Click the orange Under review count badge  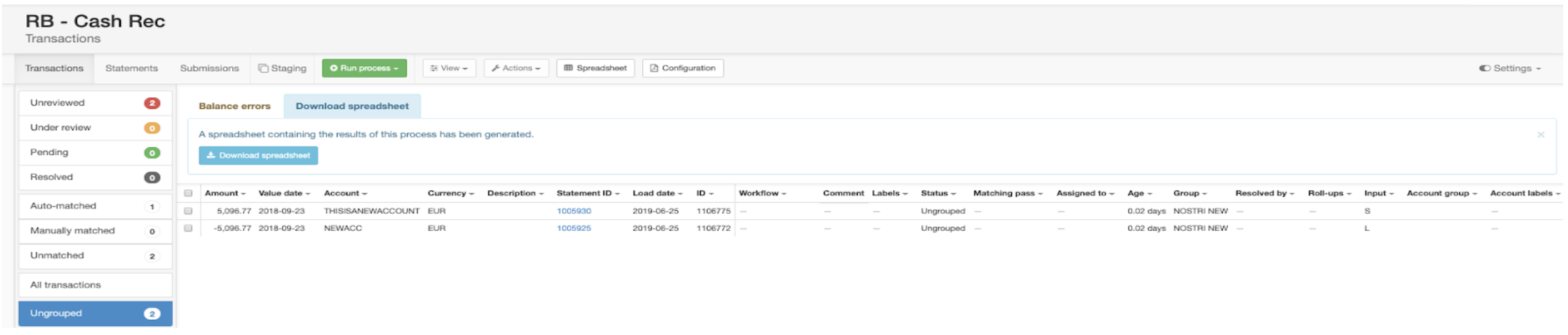152,128
